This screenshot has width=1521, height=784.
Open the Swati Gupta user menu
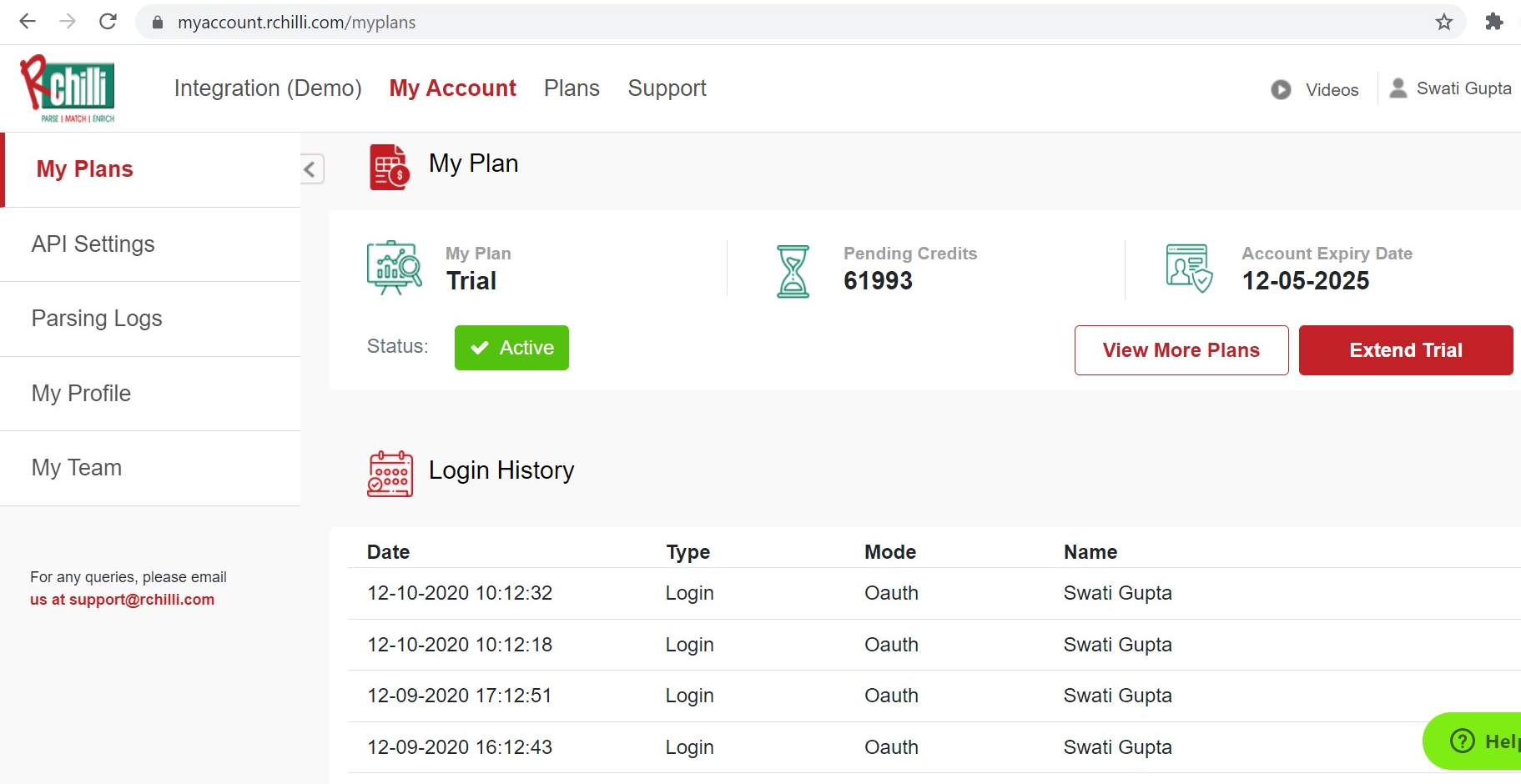pyautogui.click(x=1463, y=88)
